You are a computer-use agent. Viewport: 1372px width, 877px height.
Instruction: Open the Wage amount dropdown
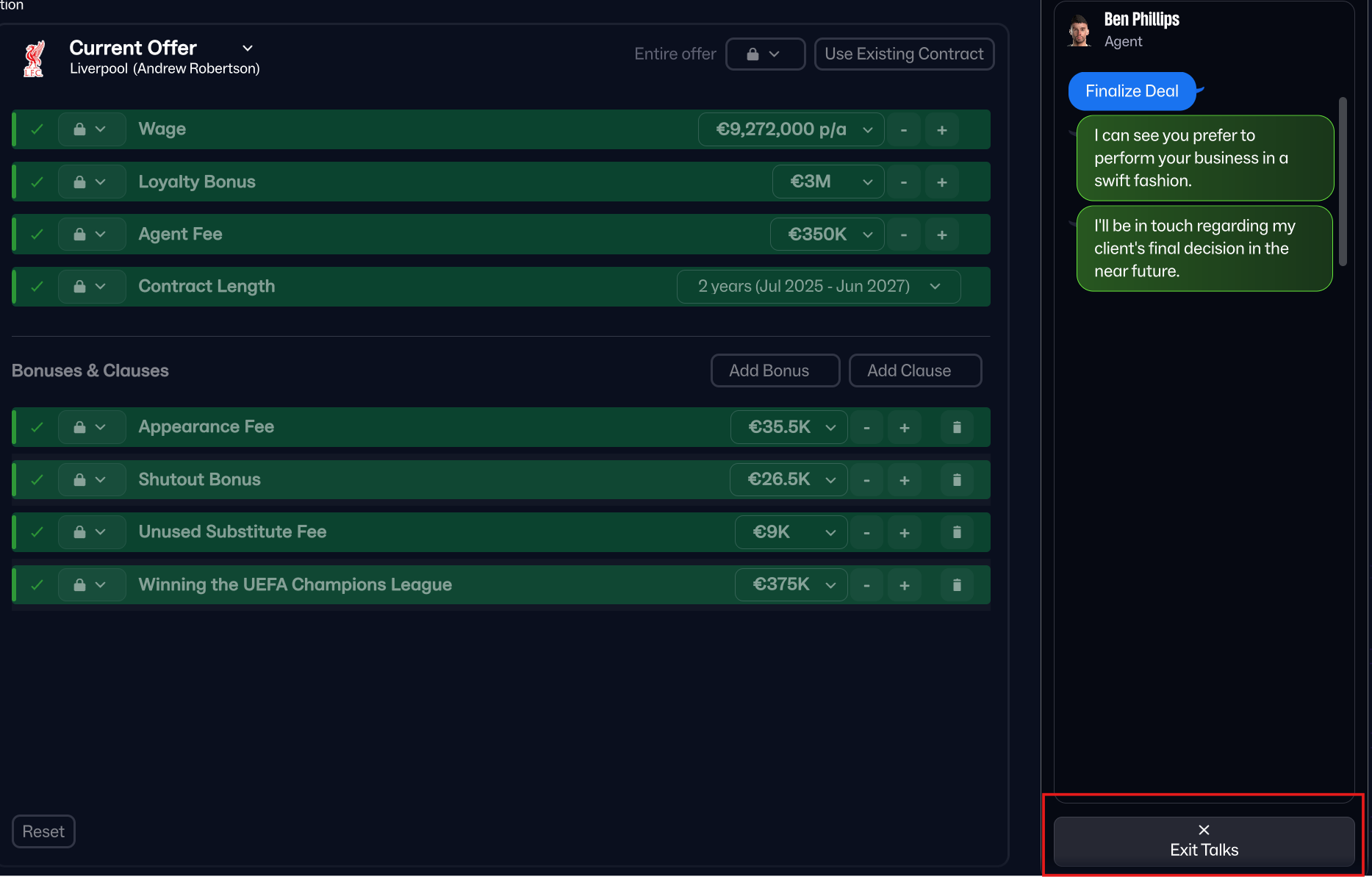[790, 130]
